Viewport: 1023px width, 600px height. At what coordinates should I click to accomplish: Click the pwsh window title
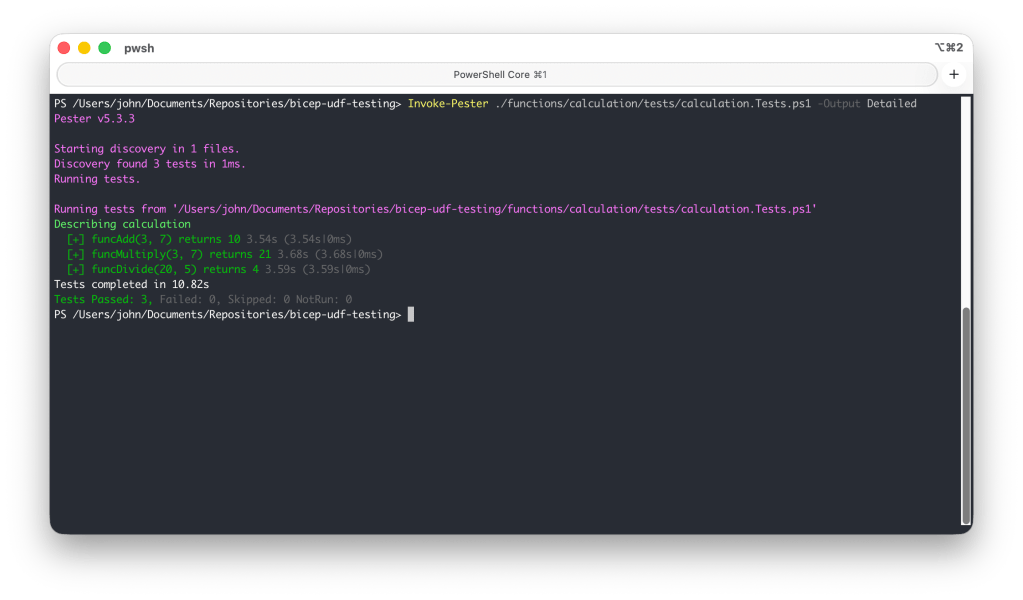(x=139, y=48)
